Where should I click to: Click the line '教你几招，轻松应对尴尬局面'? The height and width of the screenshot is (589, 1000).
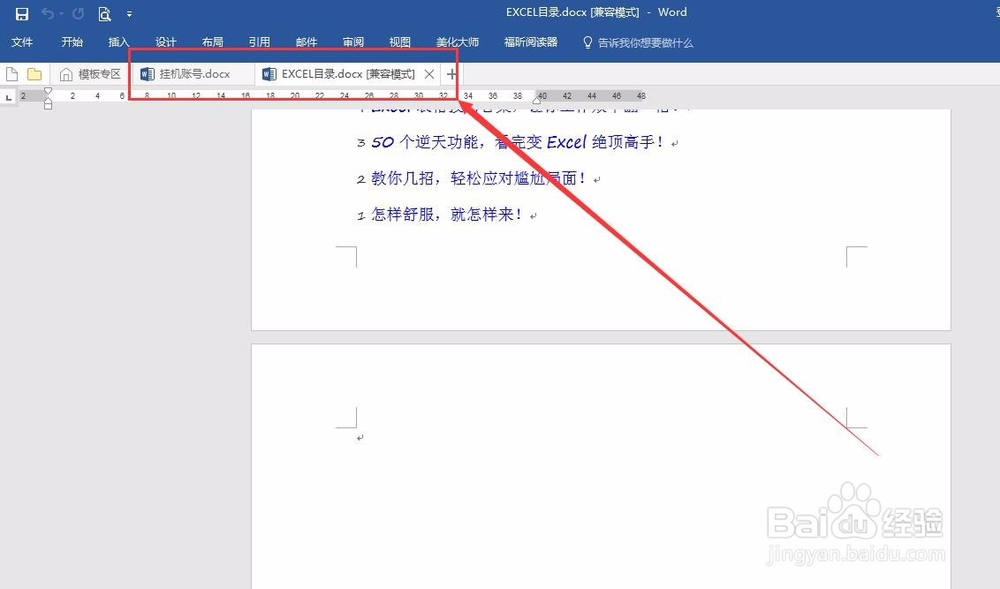(478, 178)
